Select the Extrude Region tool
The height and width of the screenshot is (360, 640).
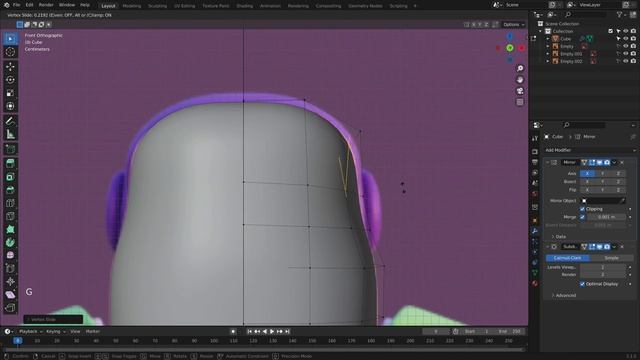pyautogui.click(x=10, y=164)
